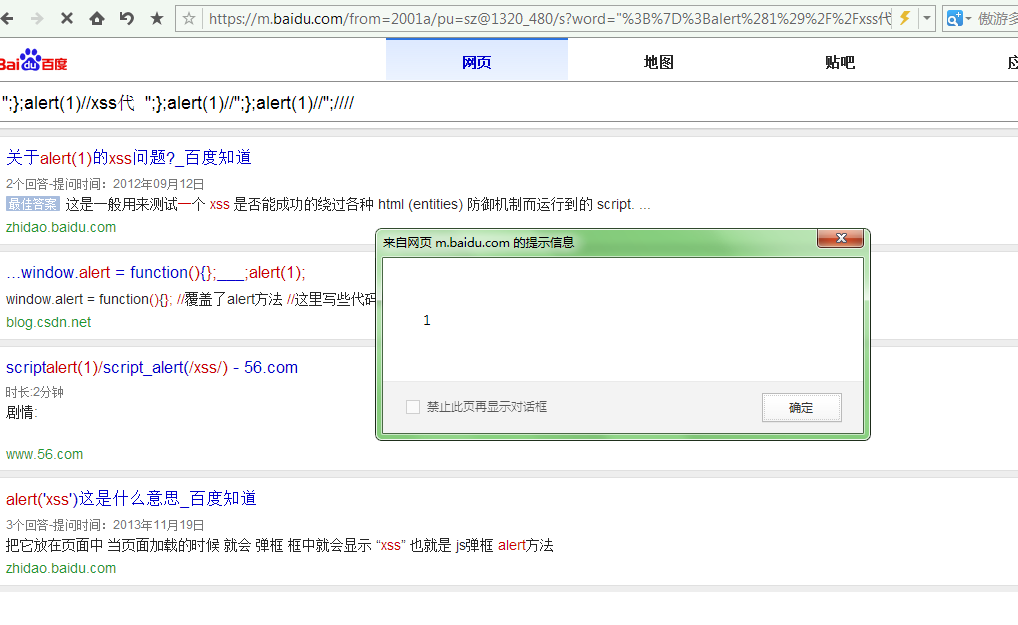The width and height of the screenshot is (1018, 625).
Task: Click the Baidu search query input field
Action: click(509, 103)
